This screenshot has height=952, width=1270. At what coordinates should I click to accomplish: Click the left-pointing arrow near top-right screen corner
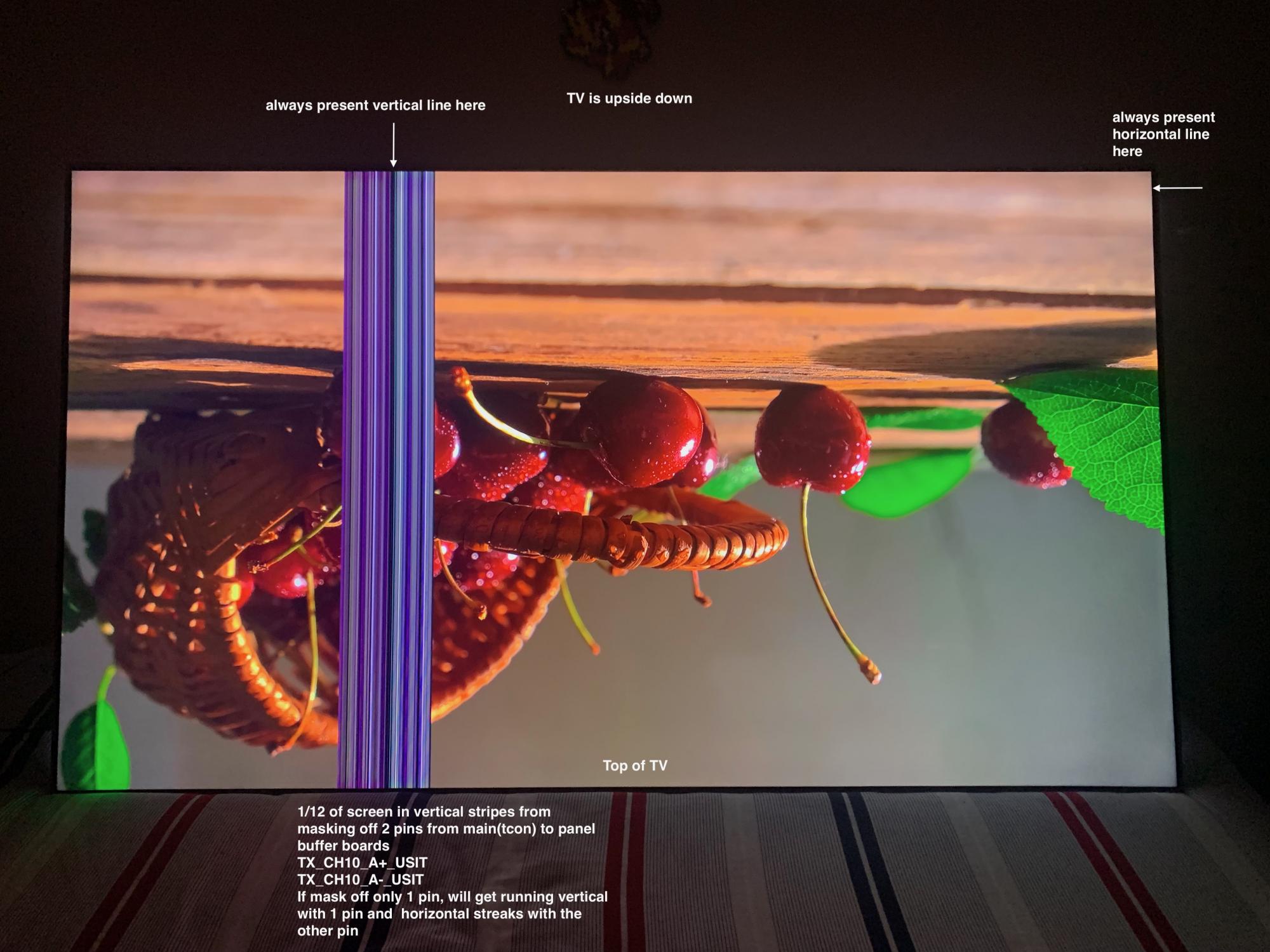[x=1178, y=188]
